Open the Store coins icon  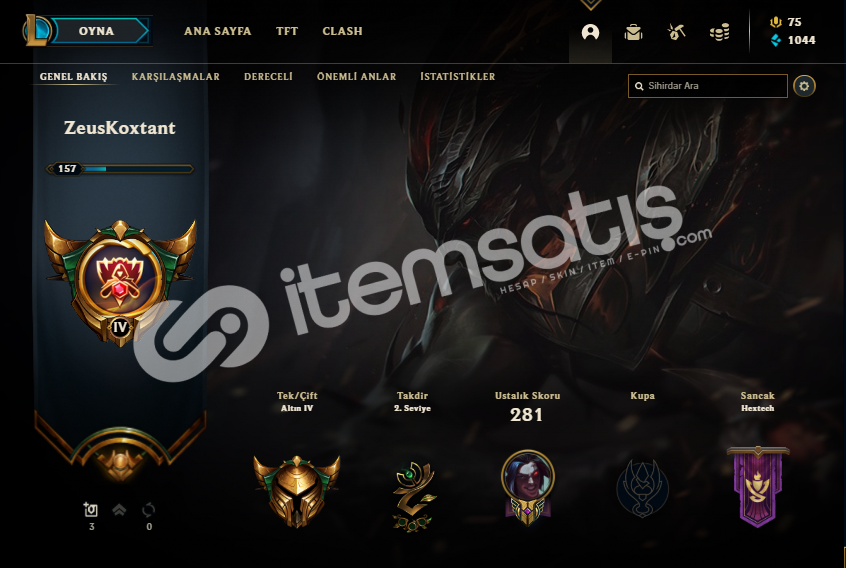point(720,32)
